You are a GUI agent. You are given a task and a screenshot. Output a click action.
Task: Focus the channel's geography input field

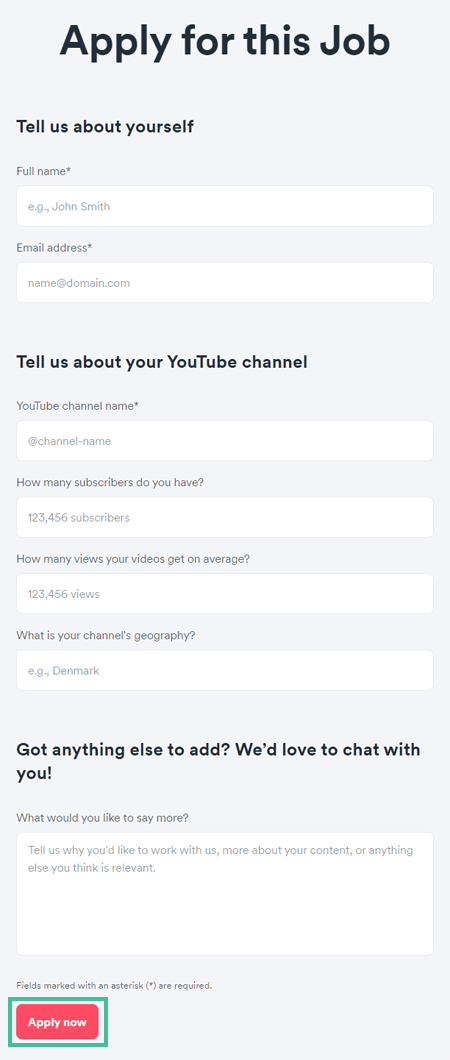coord(225,670)
